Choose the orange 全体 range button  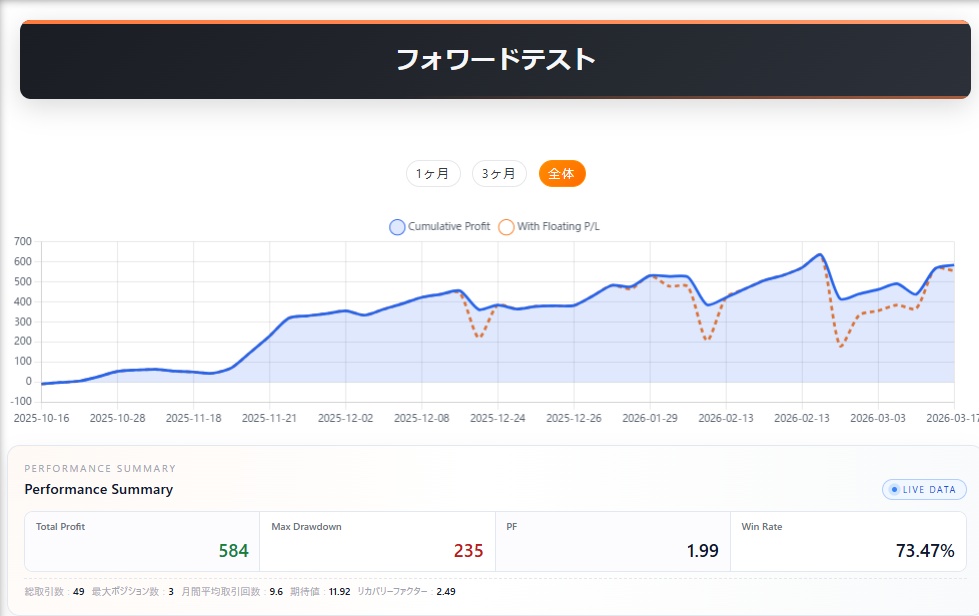pyautogui.click(x=562, y=174)
